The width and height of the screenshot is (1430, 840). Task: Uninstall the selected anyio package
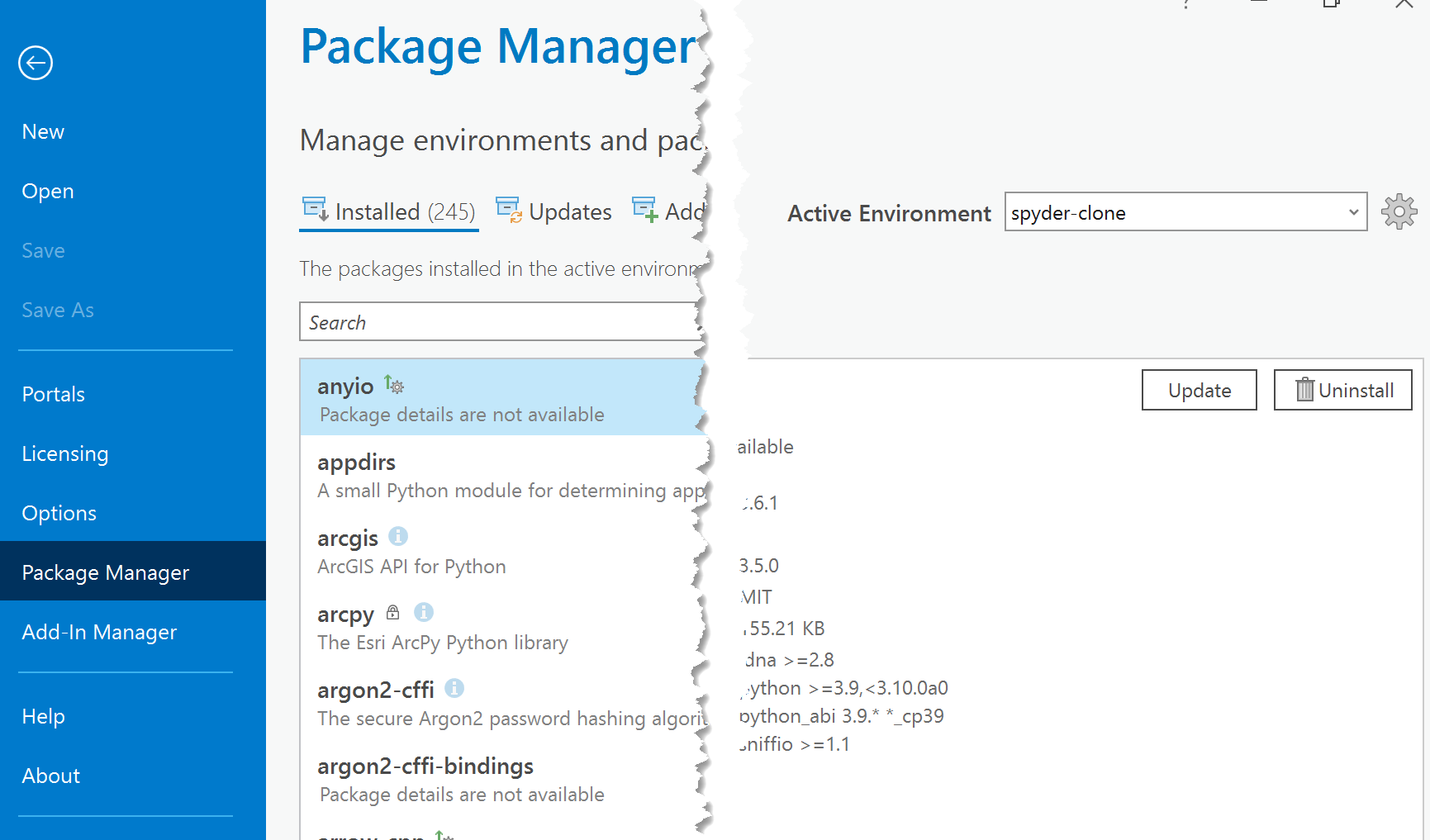[x=1342, y=390]
